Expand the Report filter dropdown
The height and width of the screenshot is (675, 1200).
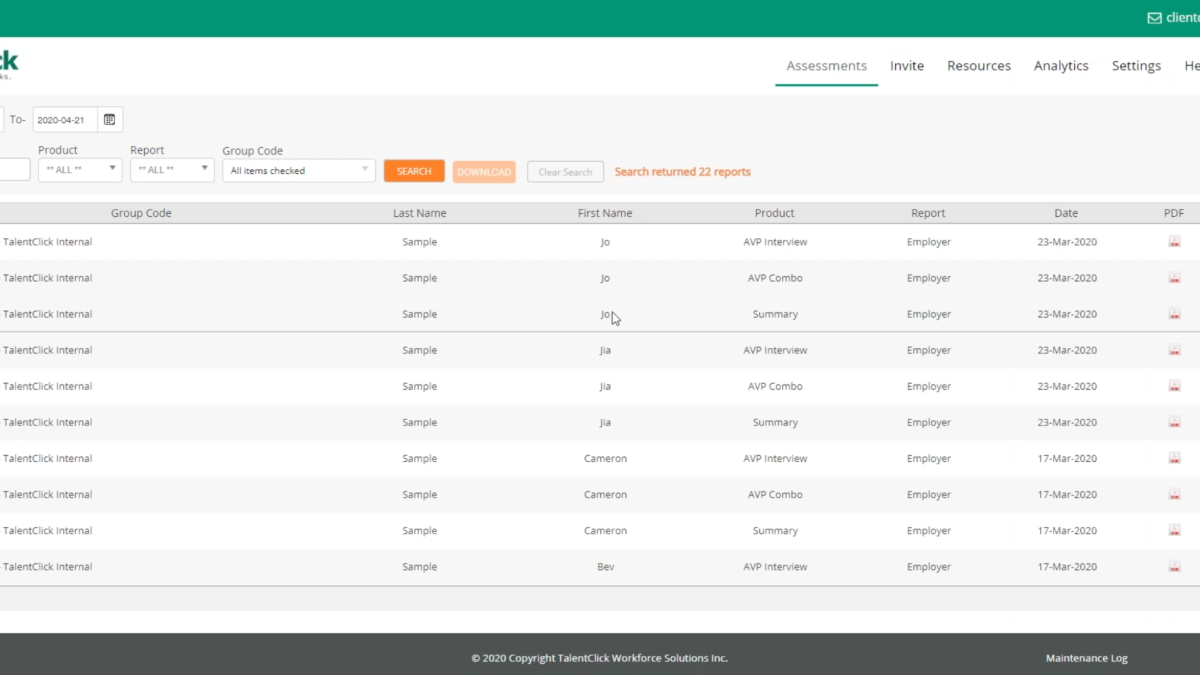click(x=172, y=170)
